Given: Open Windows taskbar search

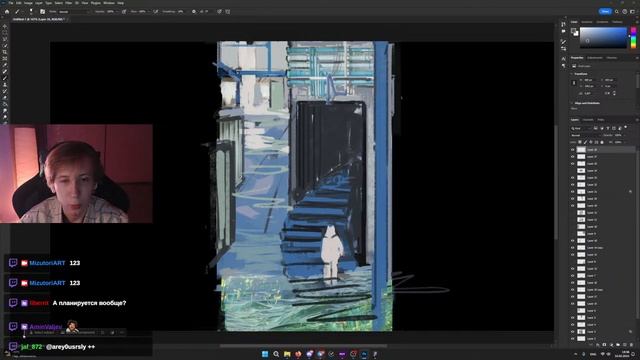Looking at the screenshot, I should point(276,354).
